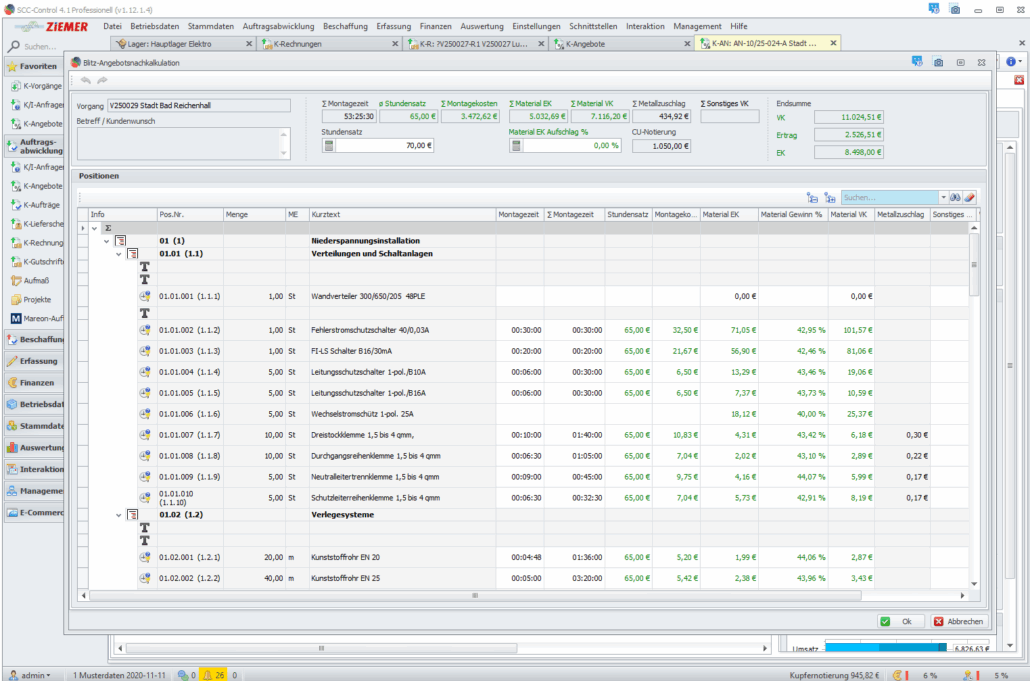Click the redo arrow in the dialog toolbar
1030x681 pixels.
pyautogui.click(x=101, y=79)
